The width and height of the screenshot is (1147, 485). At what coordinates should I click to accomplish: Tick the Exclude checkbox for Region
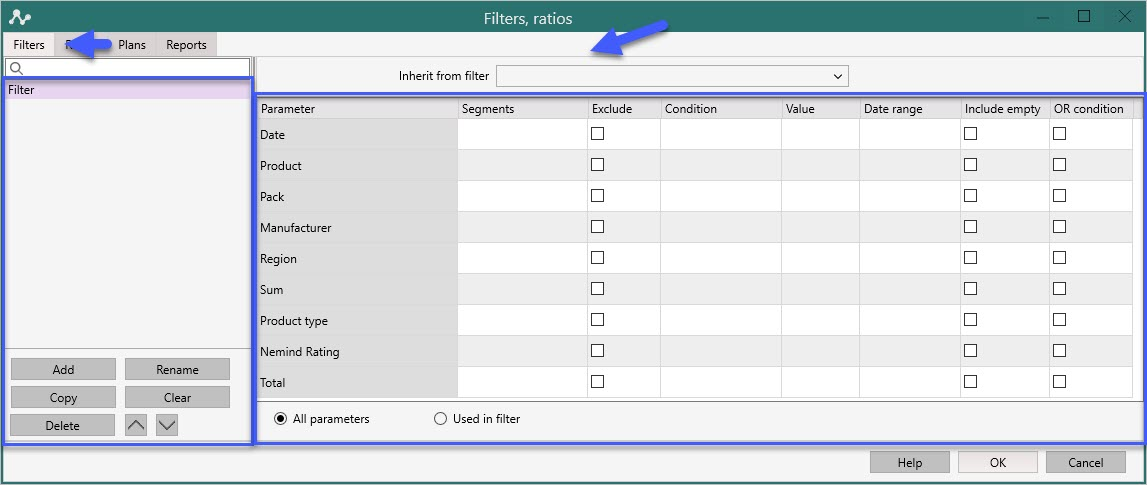click(x=598, y=257)
